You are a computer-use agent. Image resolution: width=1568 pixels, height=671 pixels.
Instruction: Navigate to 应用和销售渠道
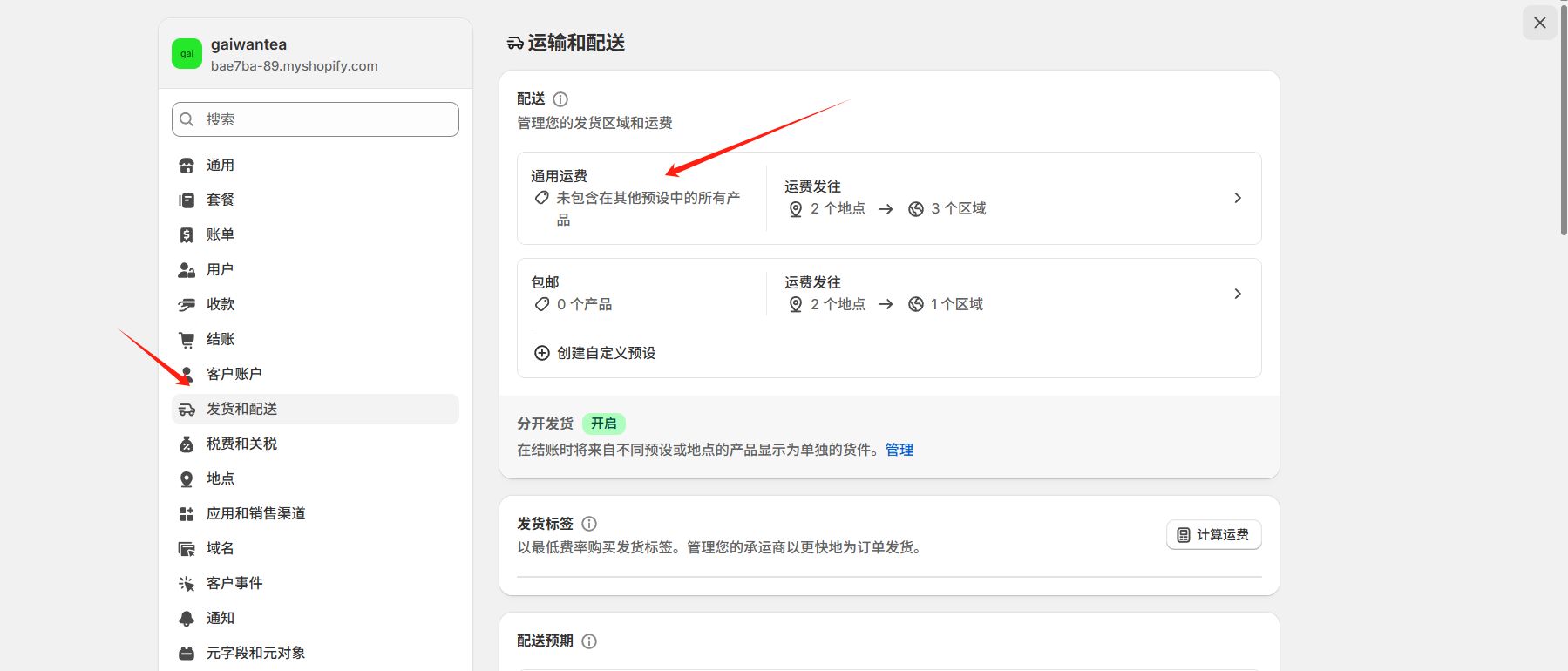(x=316, y=514)
